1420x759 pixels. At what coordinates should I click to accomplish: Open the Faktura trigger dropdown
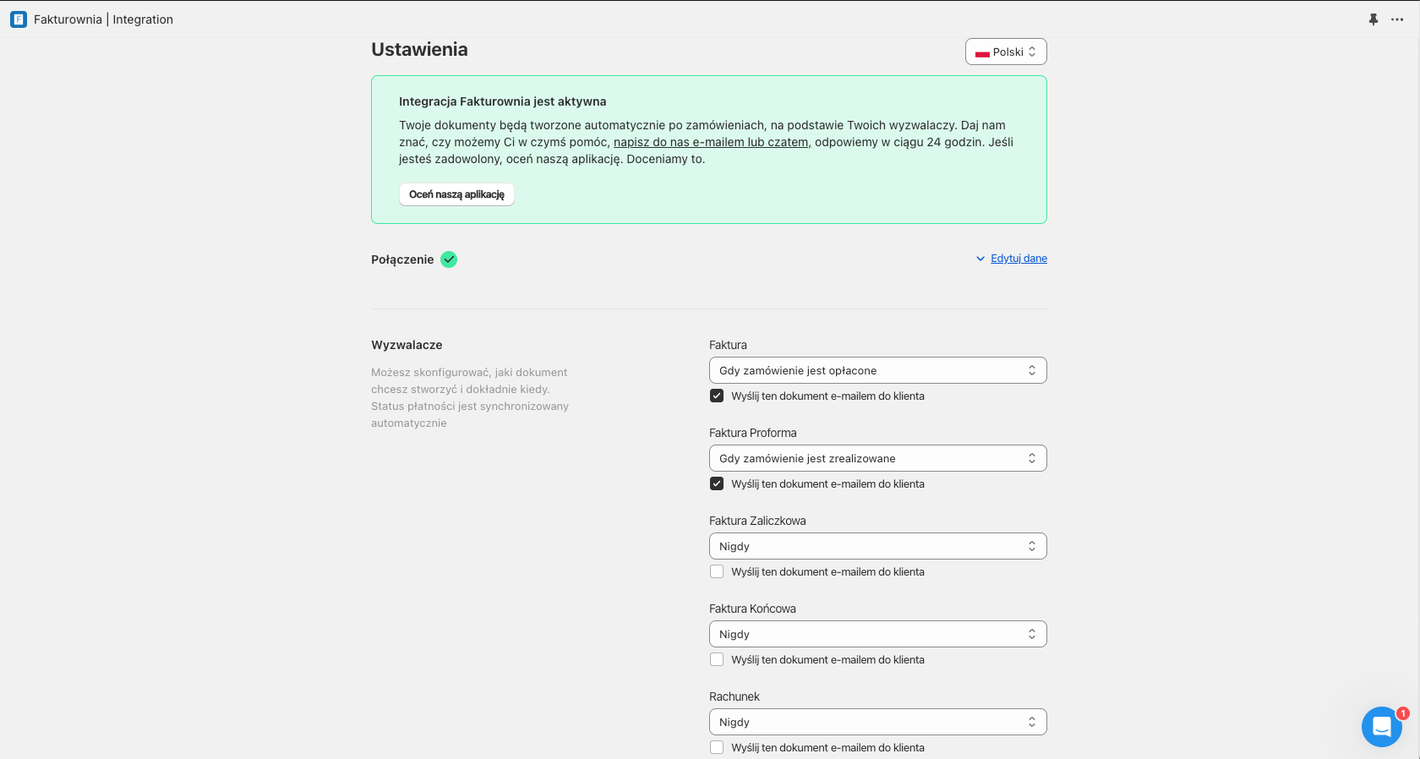click(x=877, y=370)
